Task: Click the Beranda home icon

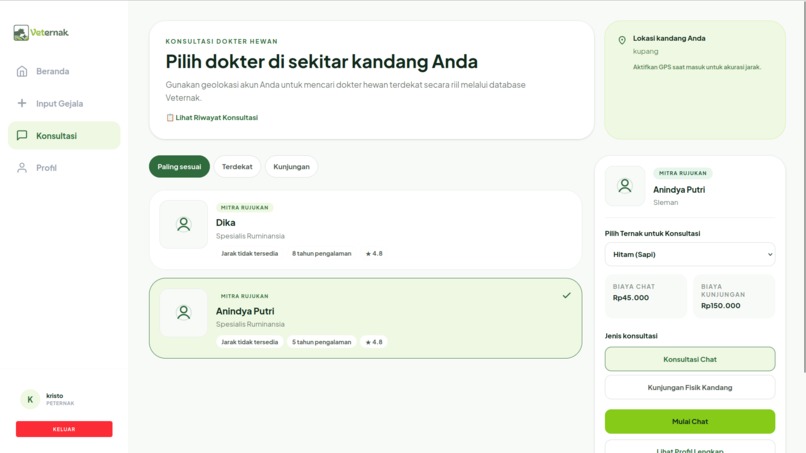Action: (x=22, y=71)
